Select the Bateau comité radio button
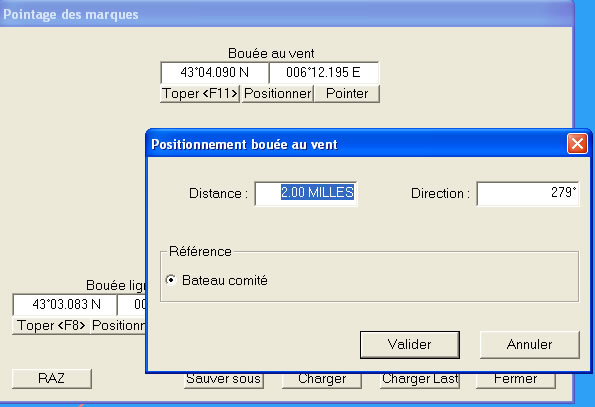Viewport: 595px width, 407px height. (x=171, y=280)
